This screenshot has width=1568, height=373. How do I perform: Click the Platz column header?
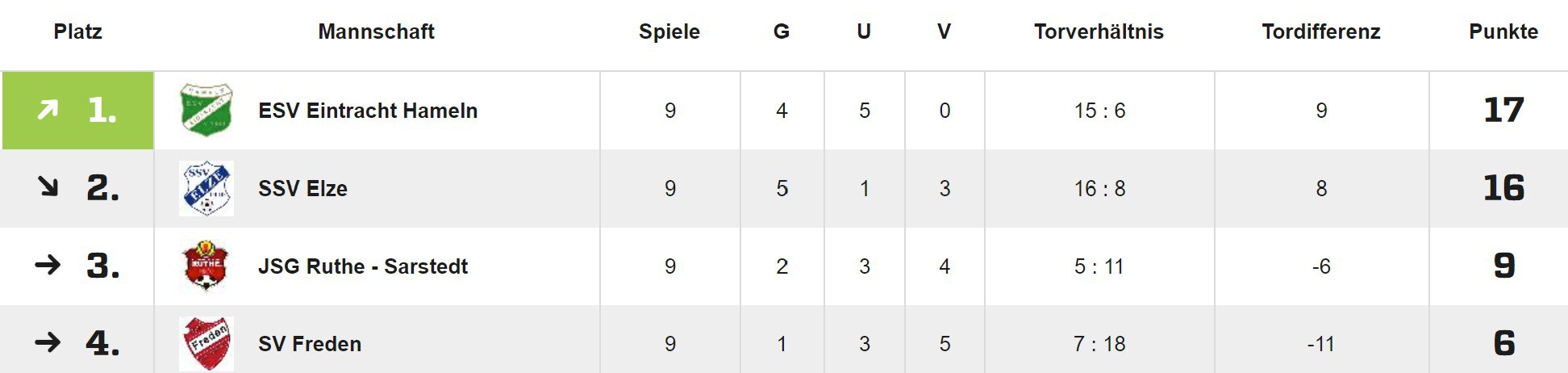pyautogui.click(x=77, y=31)
